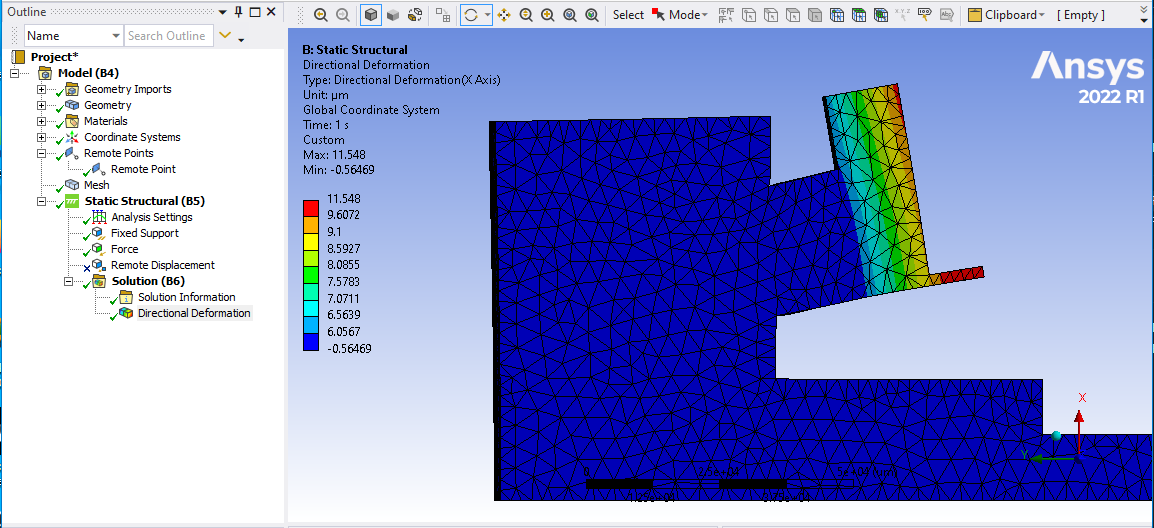Click the Solution Information icon

125,297
